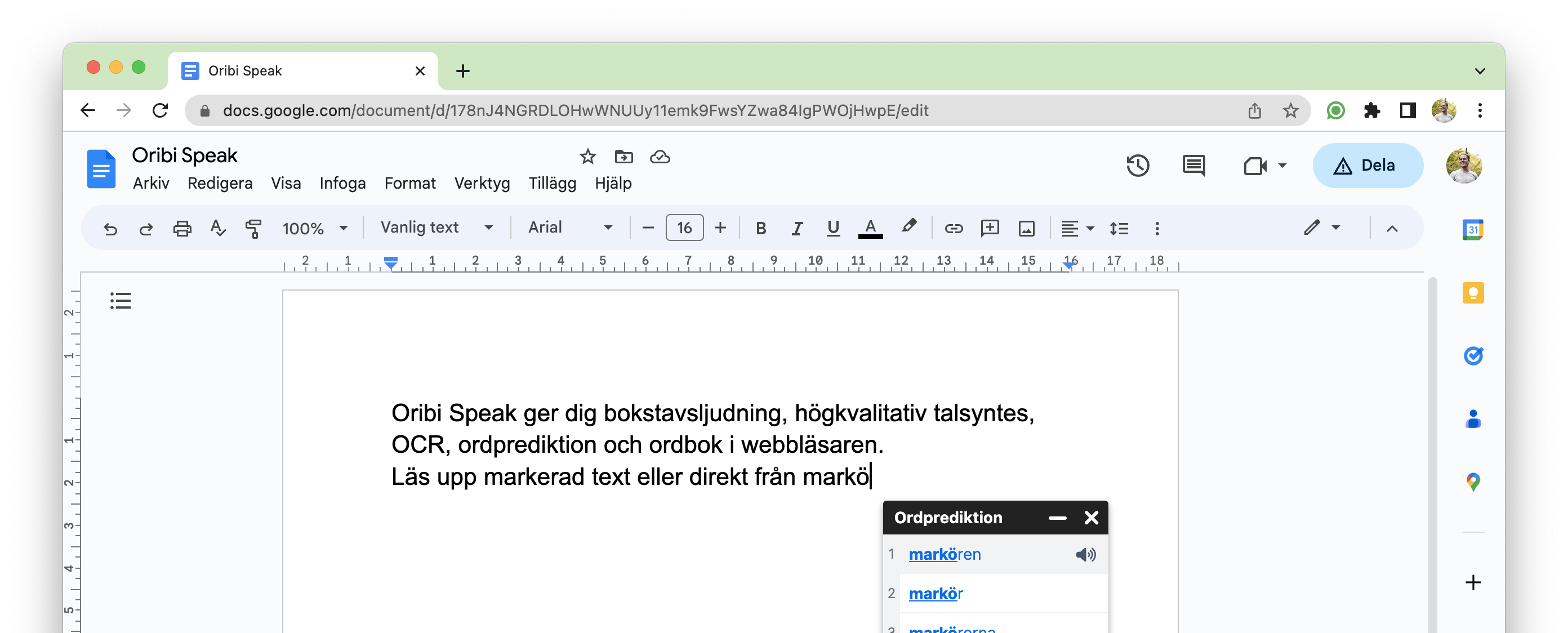Toggle the Chrome side panel
This screenshot has width=1568, height=633.
pos(1407,111)
